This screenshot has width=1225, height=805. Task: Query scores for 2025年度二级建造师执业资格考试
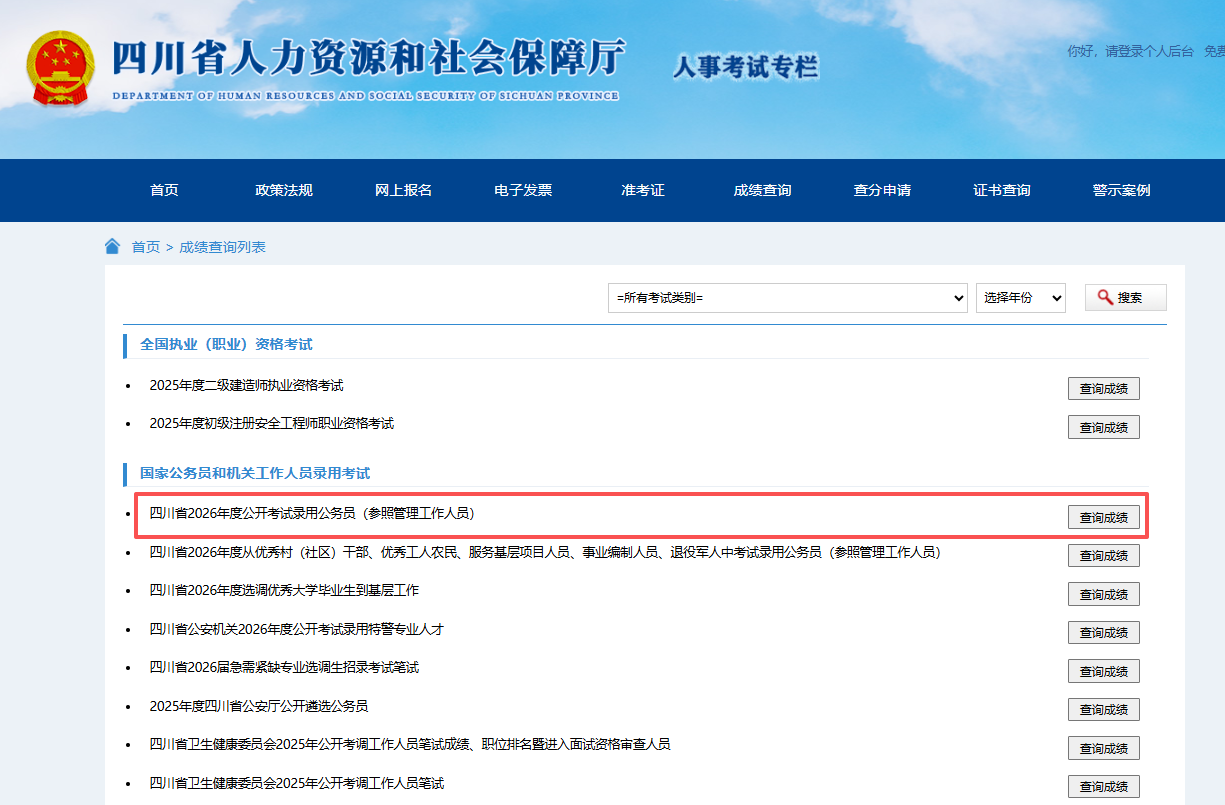[1103, 389]
